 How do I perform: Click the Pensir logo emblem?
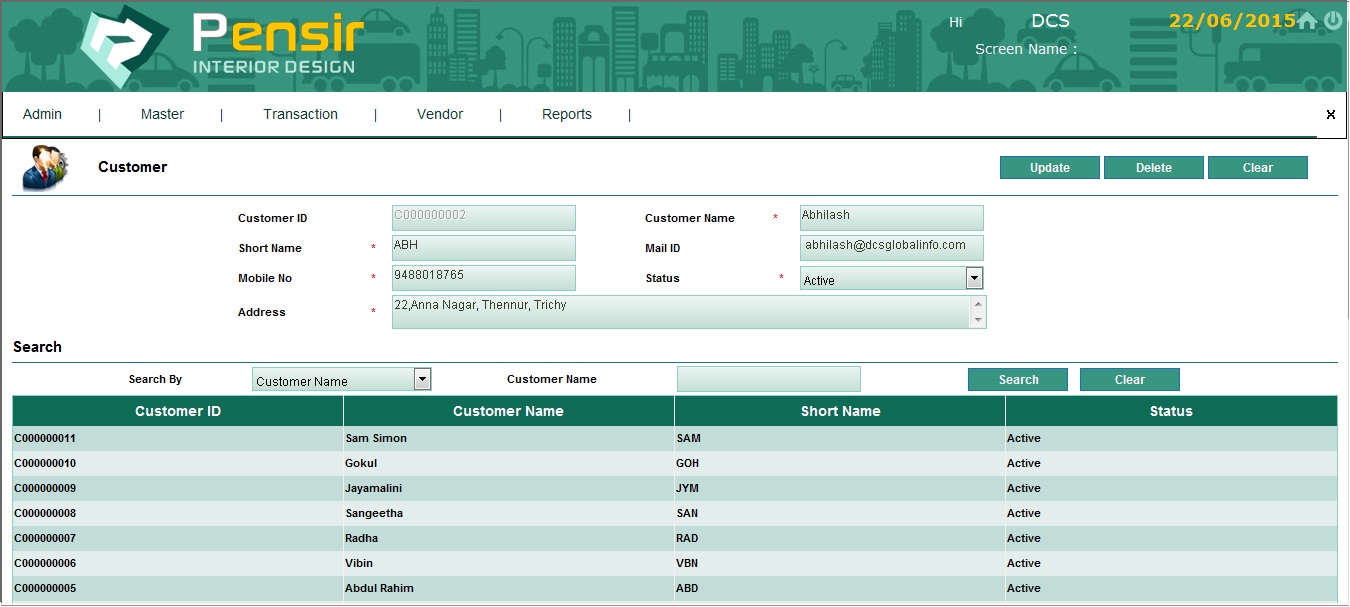(x=123, y=48)
